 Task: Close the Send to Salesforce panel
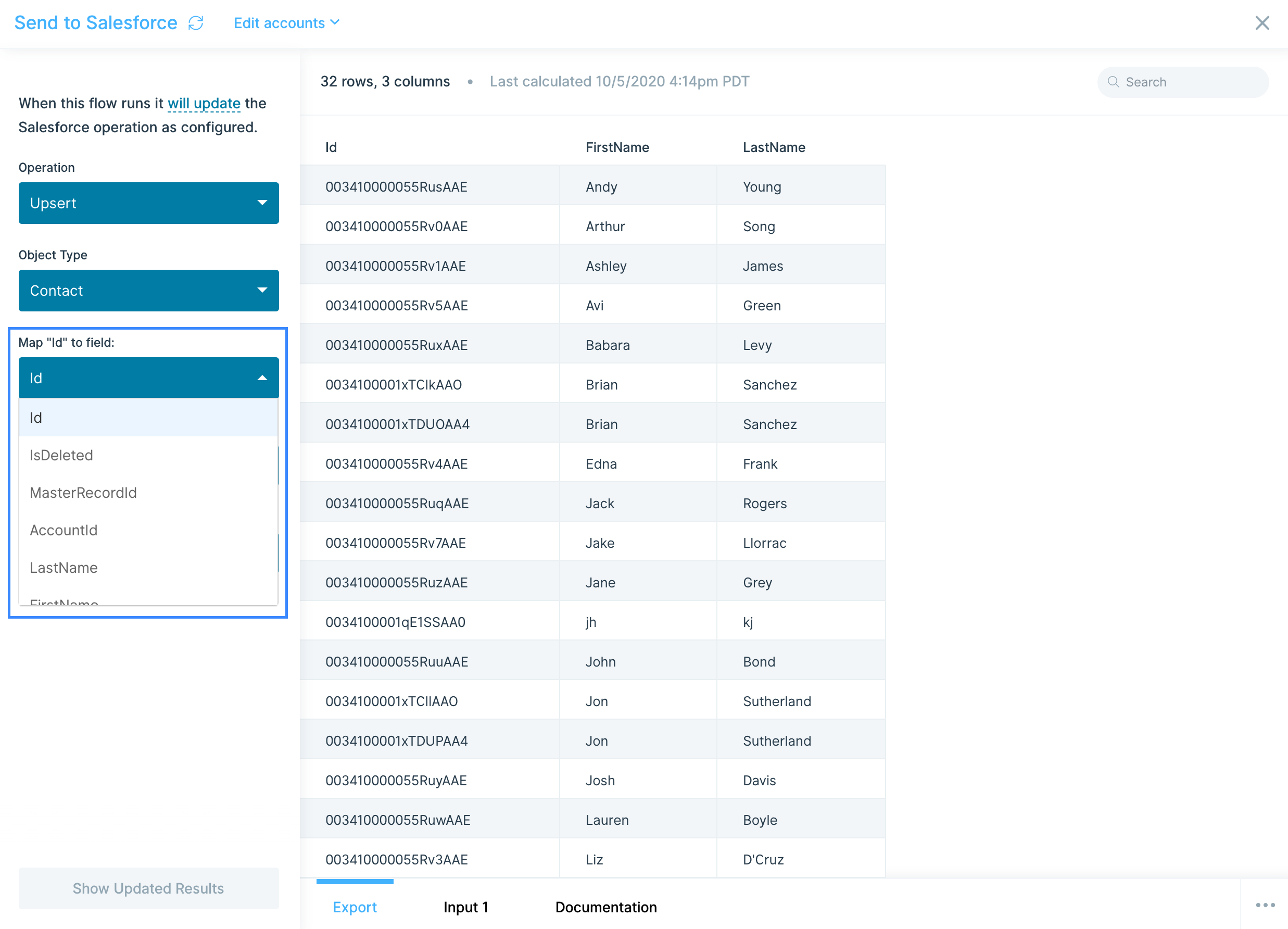pos(1261,23)
